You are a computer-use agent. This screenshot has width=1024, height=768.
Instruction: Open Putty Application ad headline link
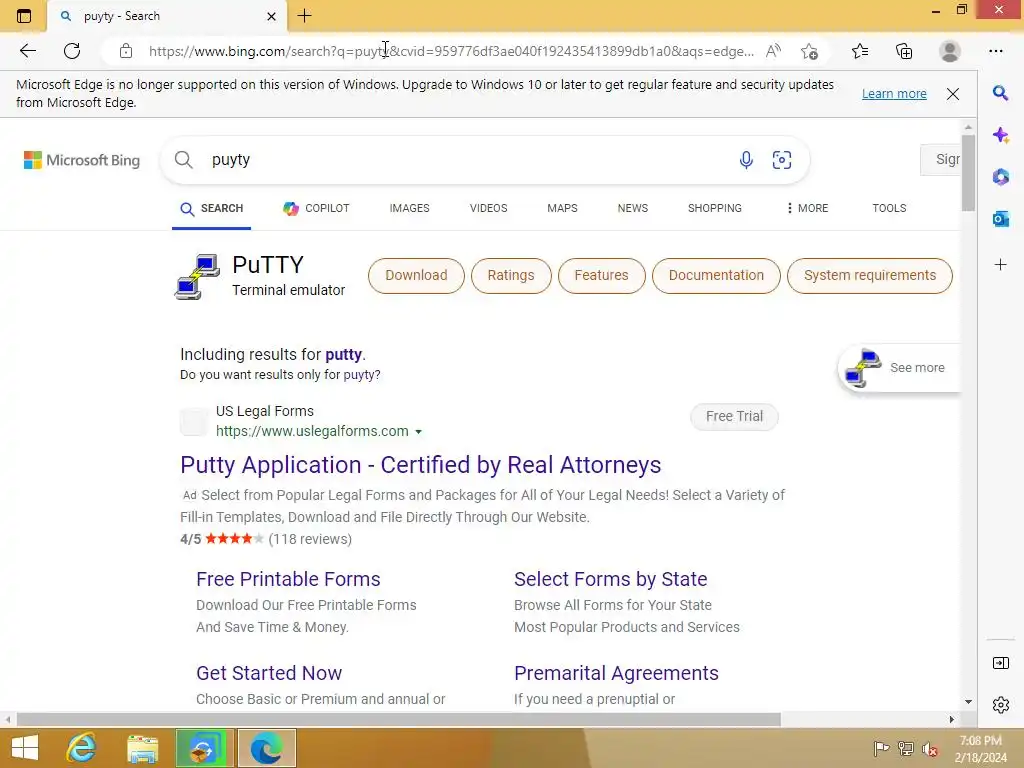click(421, 465)
